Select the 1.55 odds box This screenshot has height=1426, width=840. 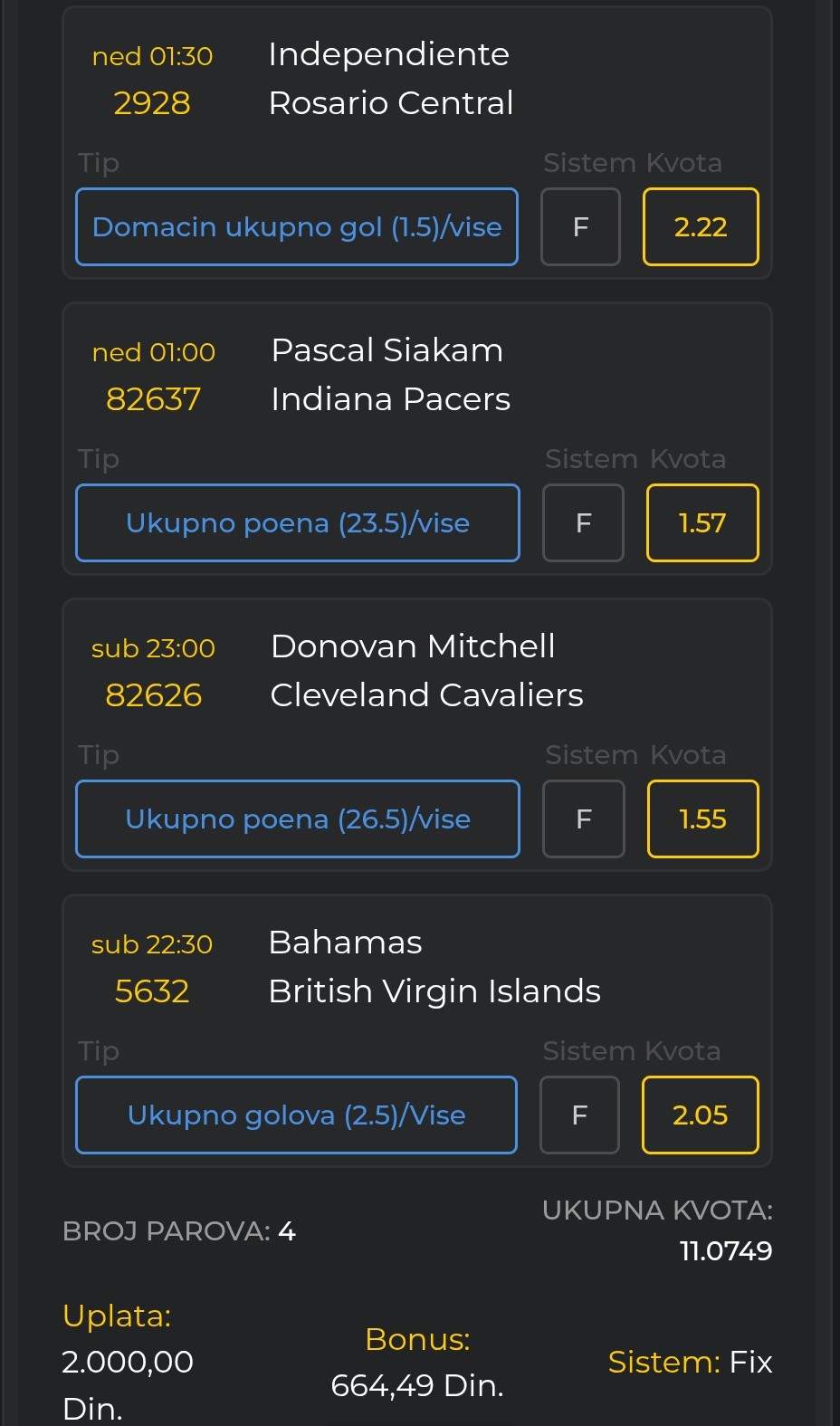pyautogui.click(x=702, y=819)
